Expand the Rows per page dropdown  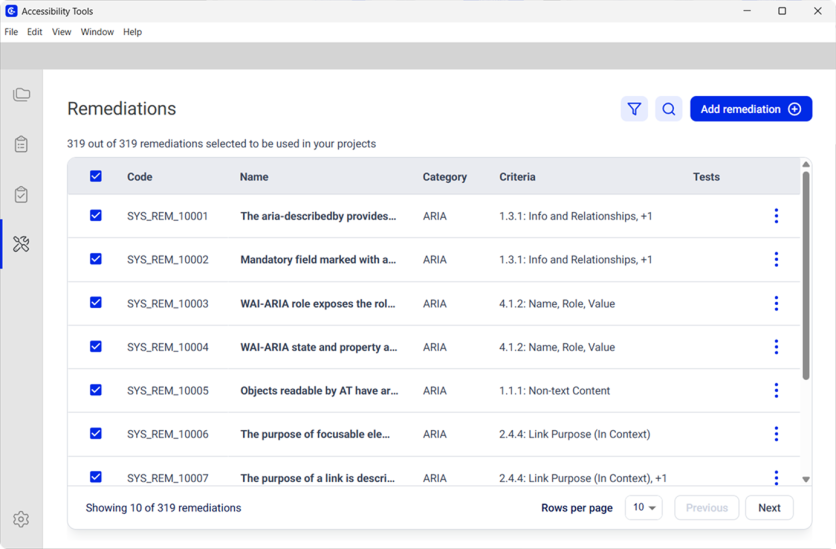[644, 508]
